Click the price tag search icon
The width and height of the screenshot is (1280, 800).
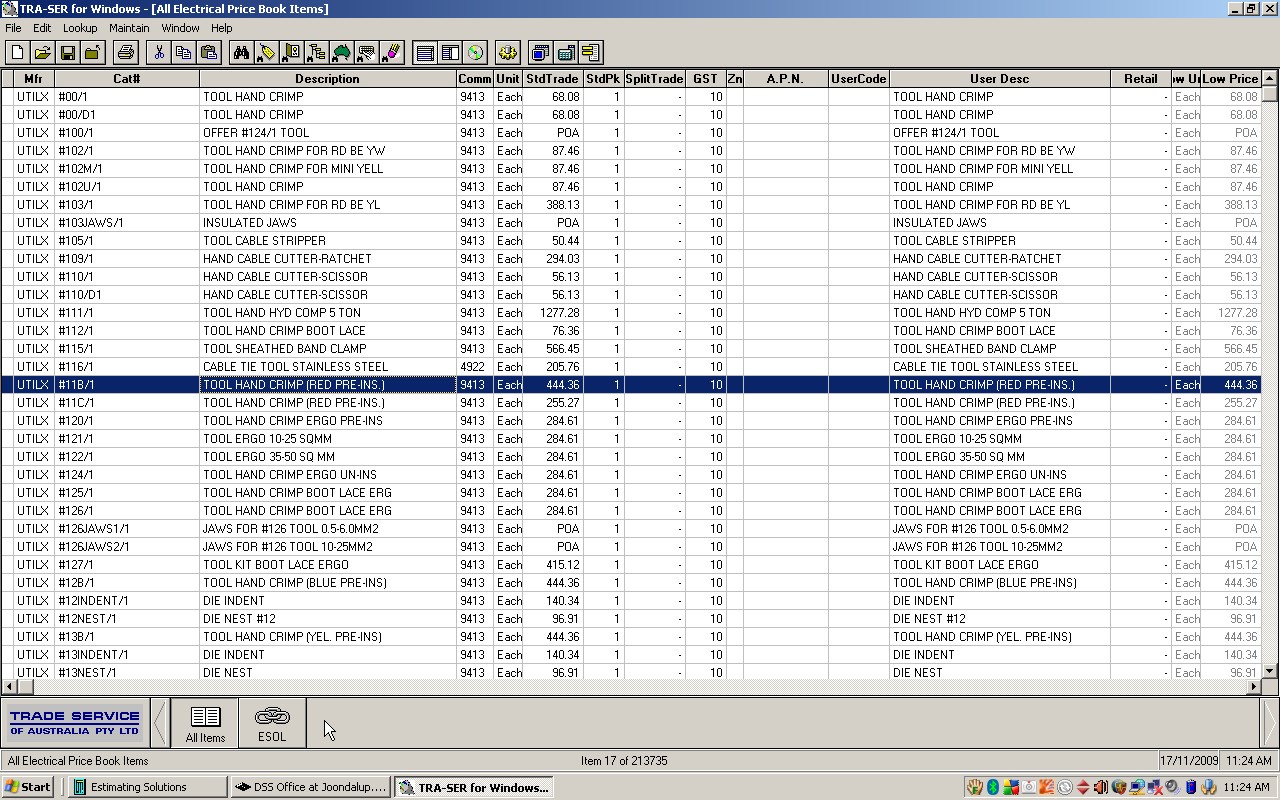(266, 53)
